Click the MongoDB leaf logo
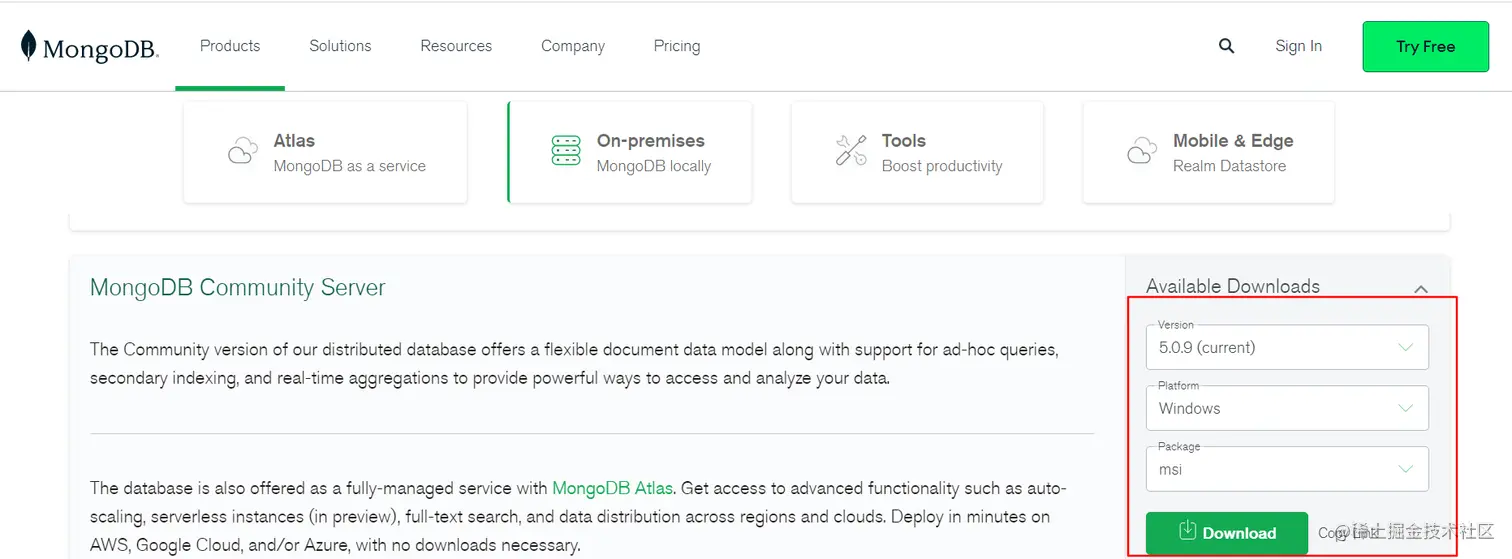Image resolution: width=1512 pixels, height=559 pixels. [x=29, y=46]
